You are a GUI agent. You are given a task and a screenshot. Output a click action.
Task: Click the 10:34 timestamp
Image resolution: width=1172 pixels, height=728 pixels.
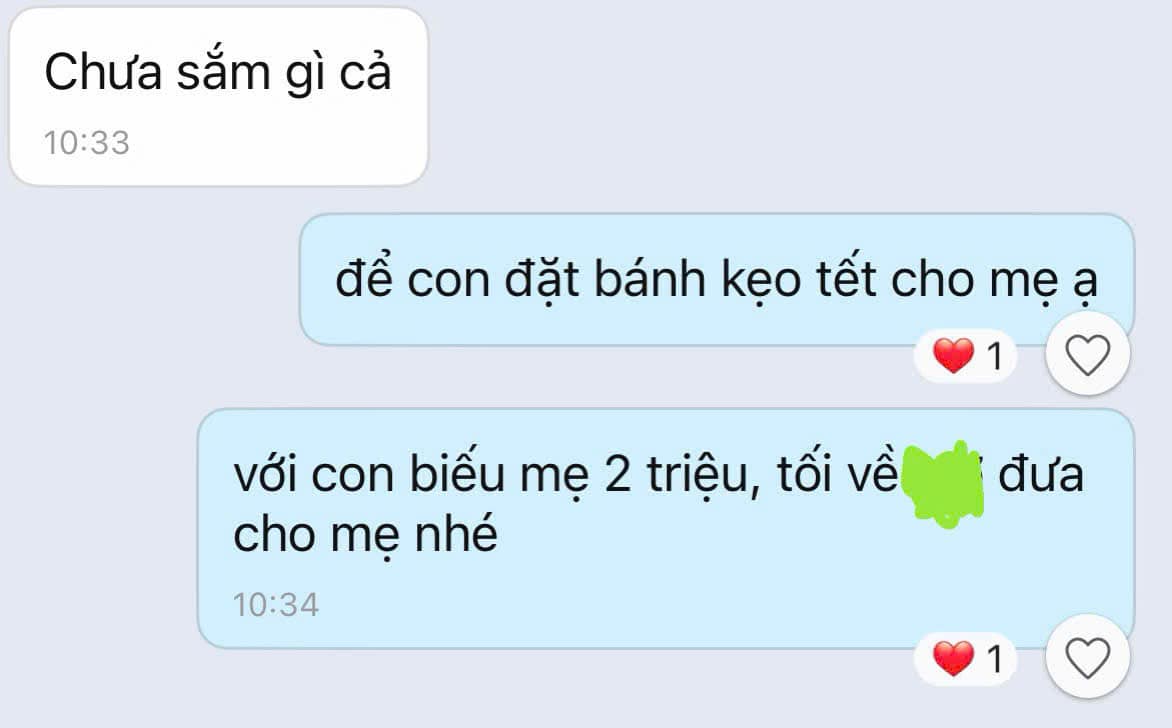(276, 605)
